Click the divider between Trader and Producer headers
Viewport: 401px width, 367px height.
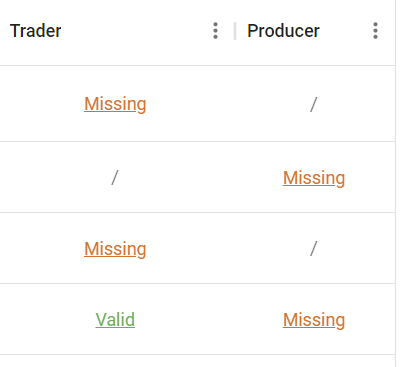[235, 31]
